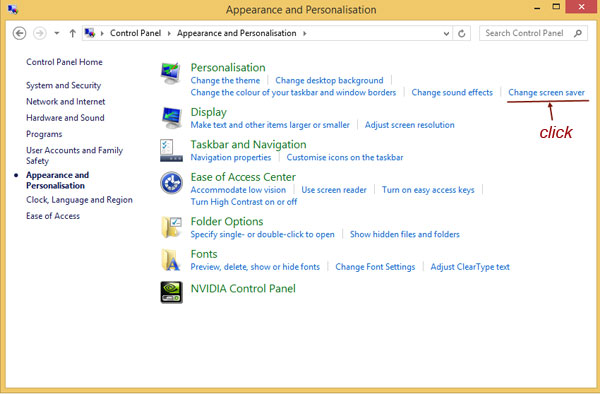Click the Taskbar and Navigation icon
This screenshot has width=600, height=394.
pyautogui.click(x=171, y=150)
